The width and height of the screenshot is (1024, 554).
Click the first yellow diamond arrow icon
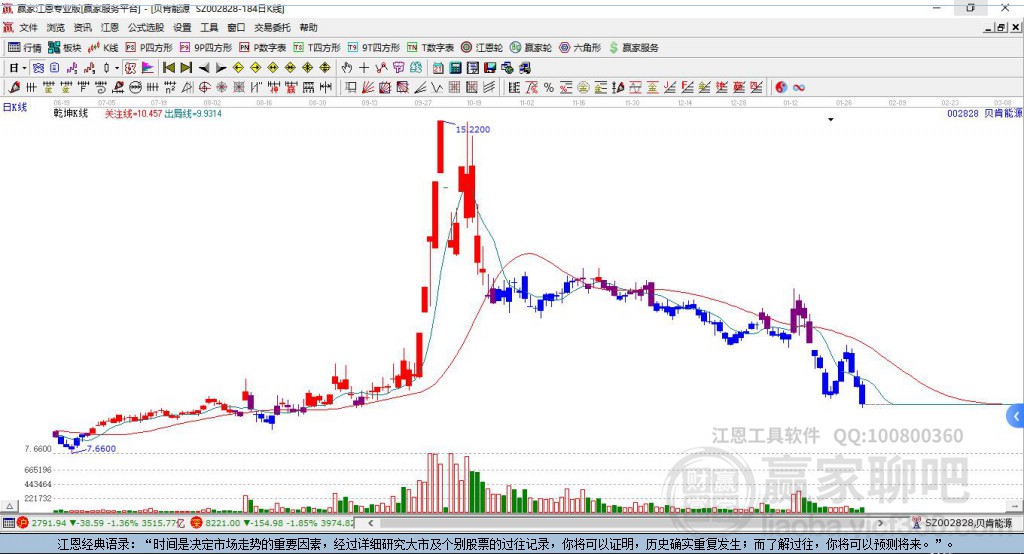(238, 68)
